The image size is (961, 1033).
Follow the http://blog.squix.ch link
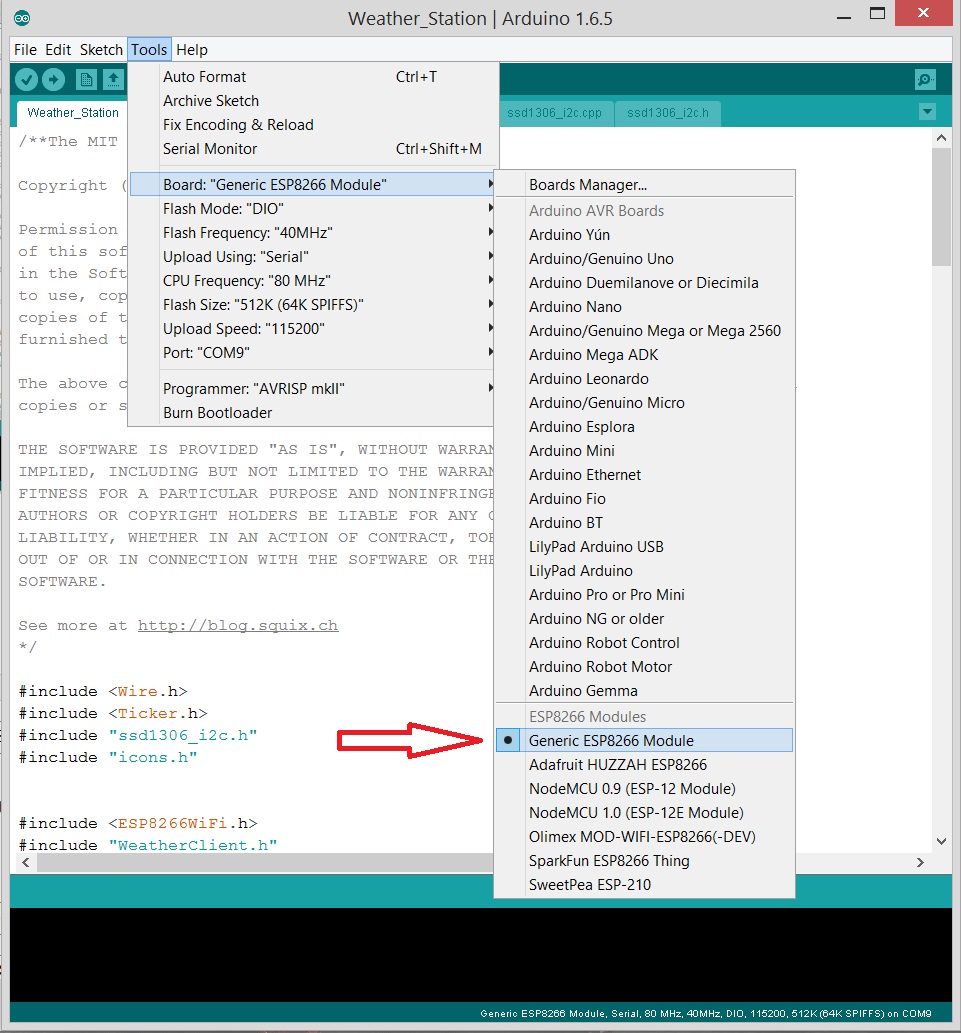[238, 625]
